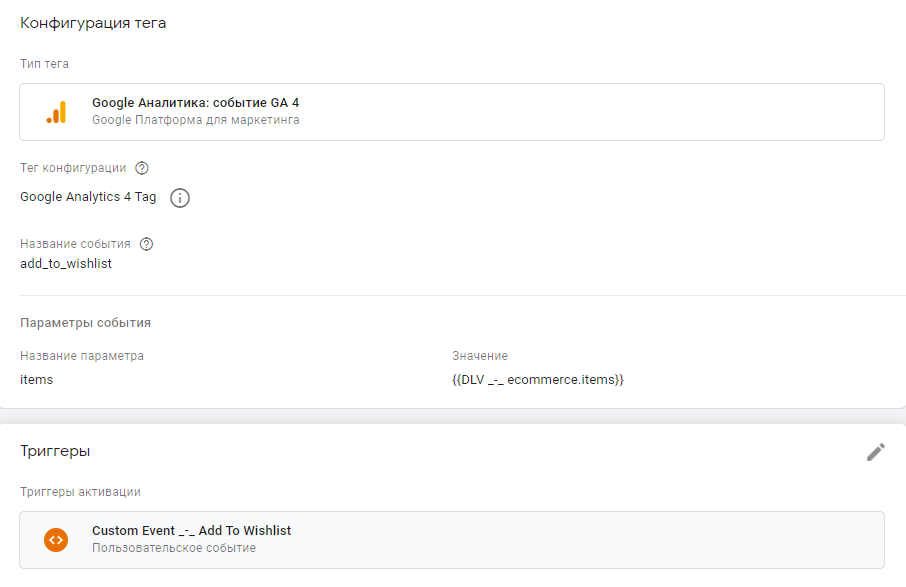Click the "Параметры события" heading
906x587 pixels.
pos(85,322)
